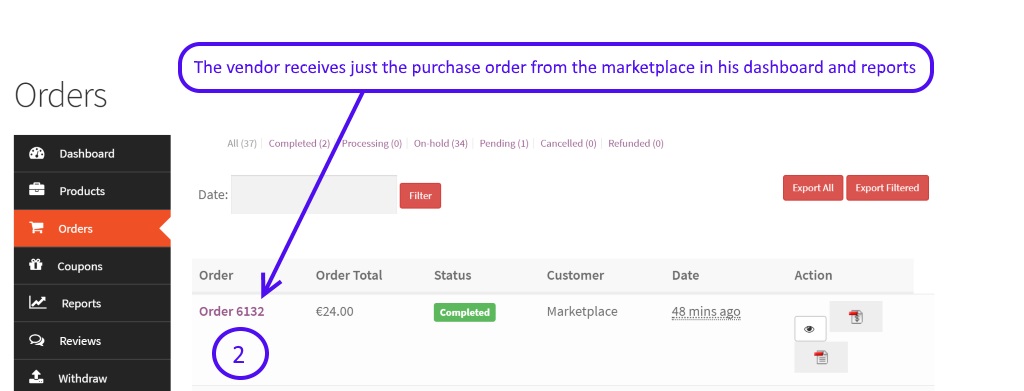Screen dimensions: 1024x391
Task: Filter orders by Completed (2) status
Action: pyautogui.click(x=299, y=144)
